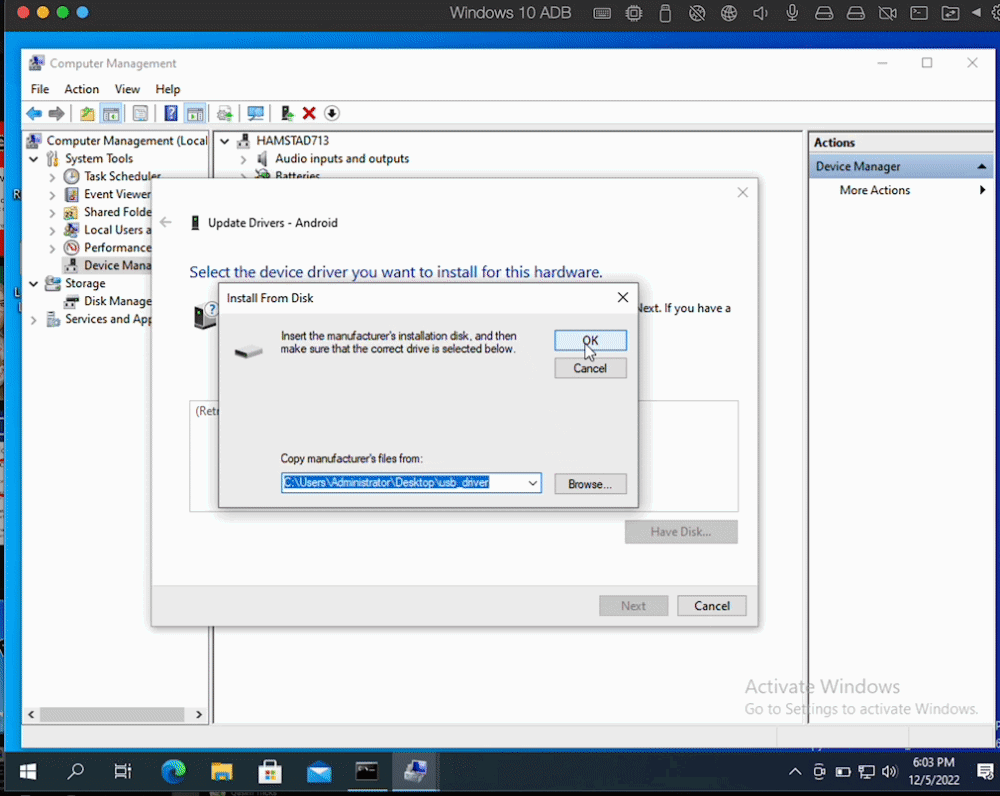Open Microsoft Store from the taskbar

pyautogui.click(x=270, y=772)
